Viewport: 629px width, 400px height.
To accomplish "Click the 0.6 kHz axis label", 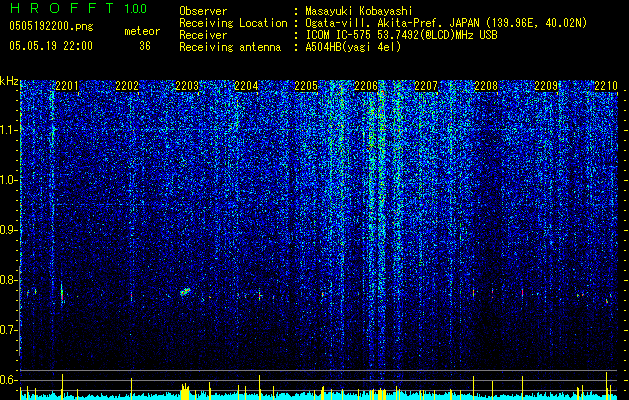I will [9, 380].
